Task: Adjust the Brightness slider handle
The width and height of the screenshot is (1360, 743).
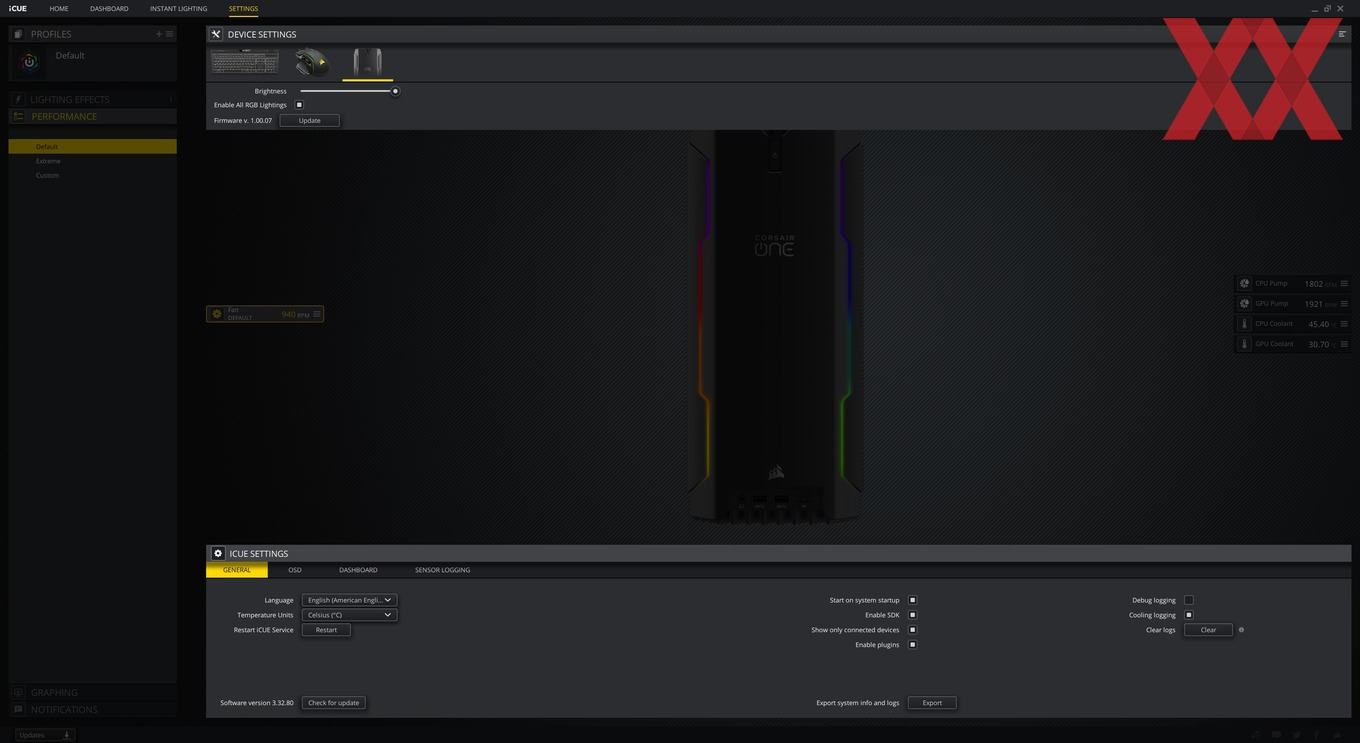Action: [395, 91]
